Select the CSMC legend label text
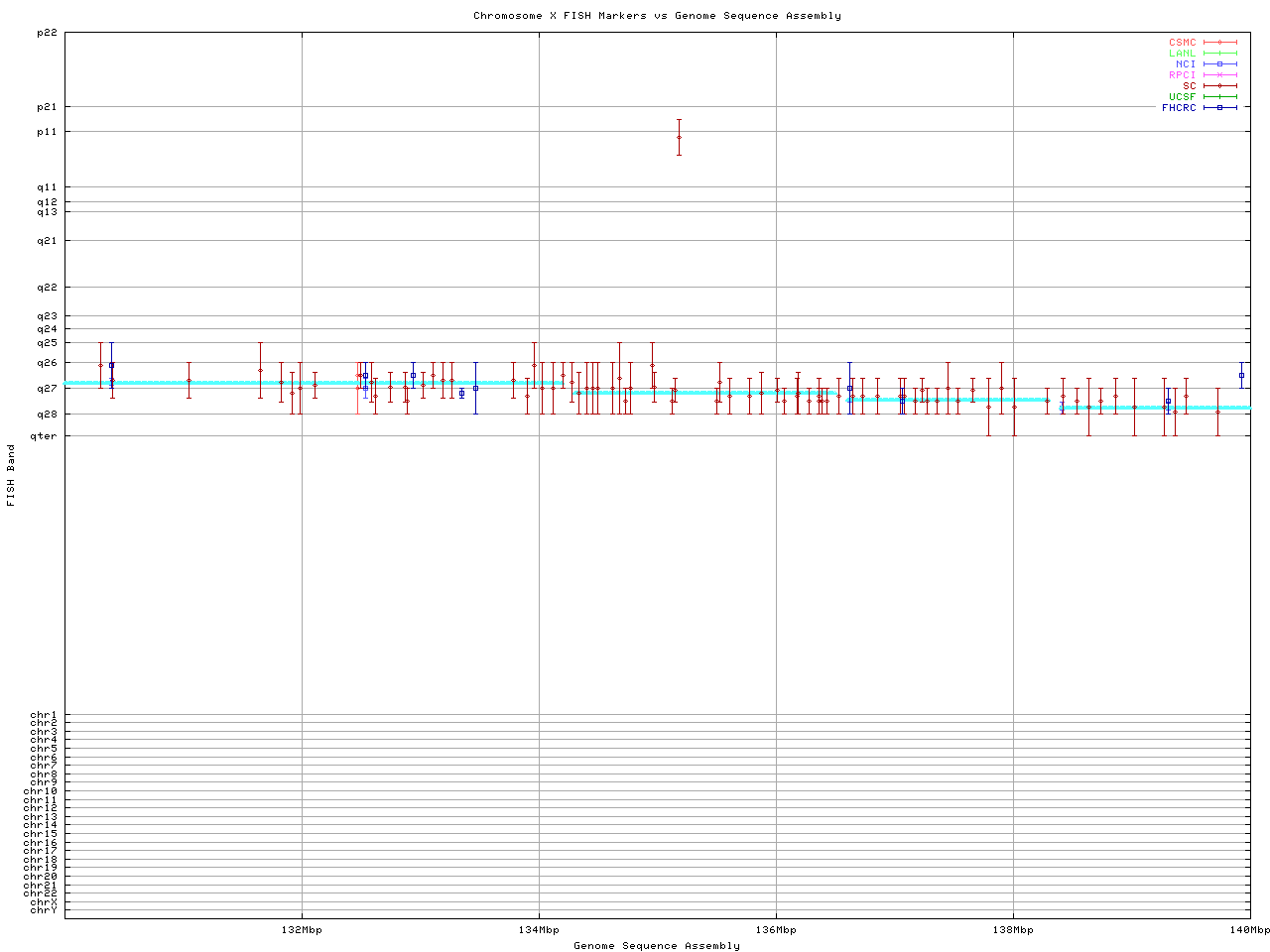This screenshot has width=1270, height=952. coord(1182,43)
